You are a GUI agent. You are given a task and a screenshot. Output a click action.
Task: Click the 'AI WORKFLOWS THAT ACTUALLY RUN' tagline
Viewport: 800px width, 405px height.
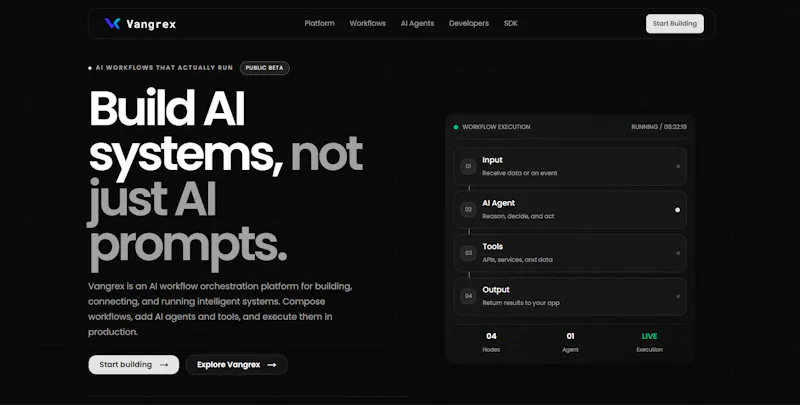pos(164,68)
